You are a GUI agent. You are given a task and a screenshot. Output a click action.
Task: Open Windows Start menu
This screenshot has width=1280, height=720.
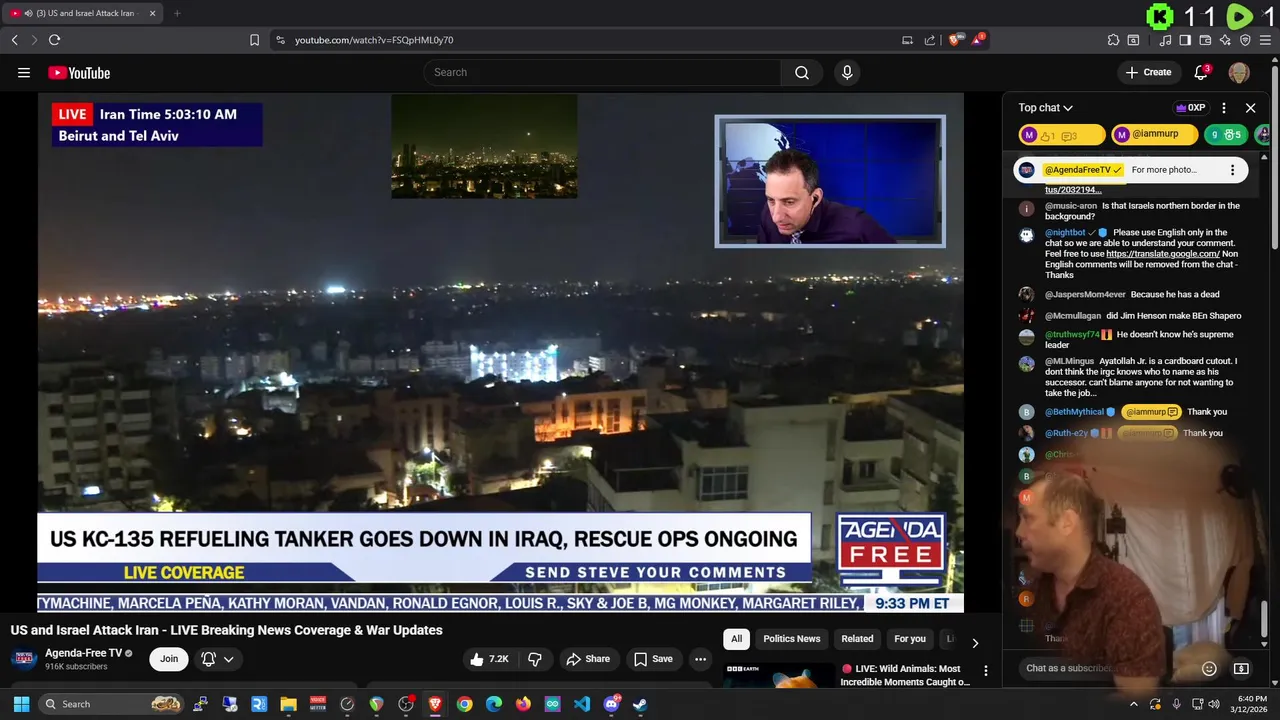(x=20, y=704)
